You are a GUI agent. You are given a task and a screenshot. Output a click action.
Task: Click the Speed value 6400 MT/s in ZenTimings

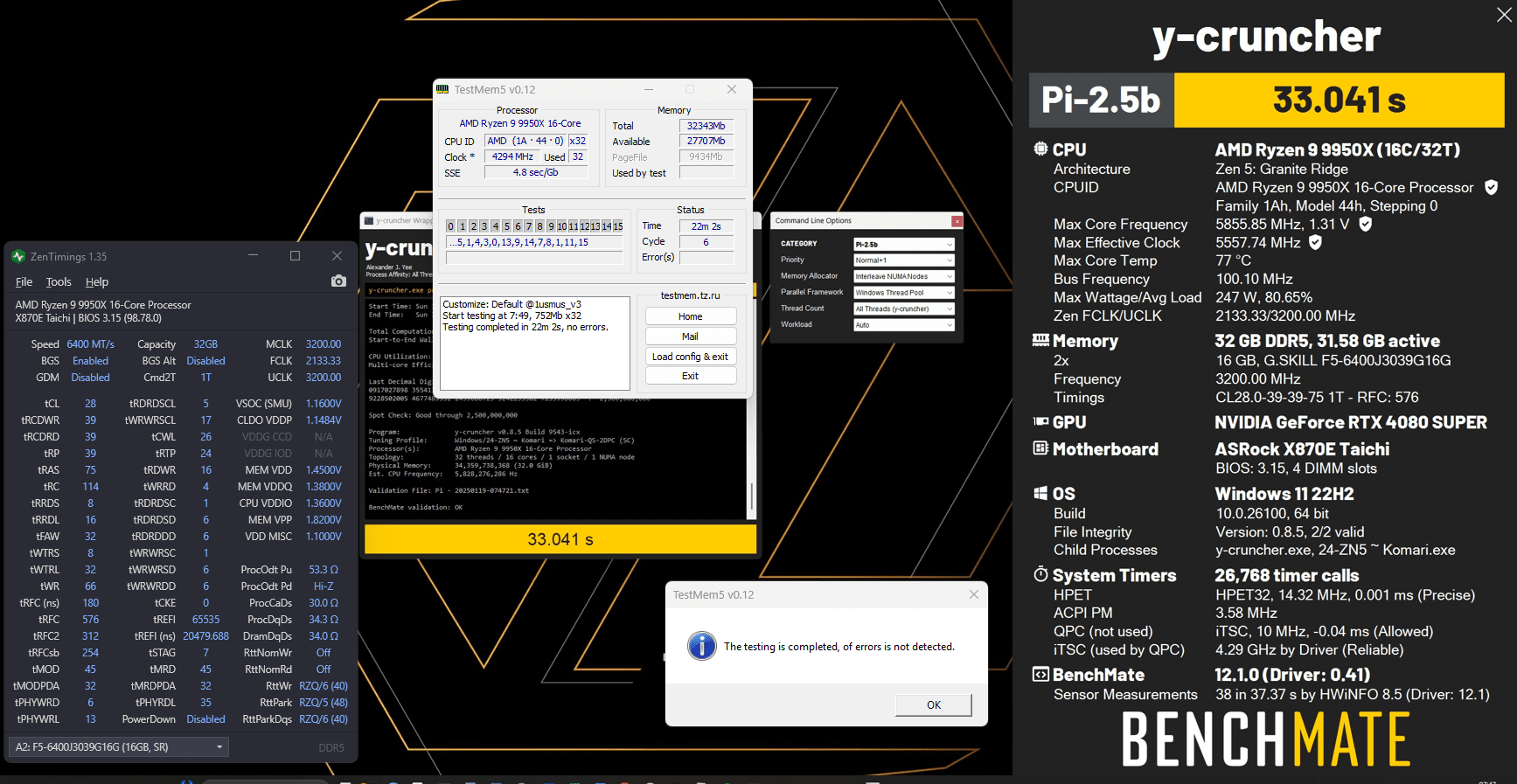coord(91,344)
